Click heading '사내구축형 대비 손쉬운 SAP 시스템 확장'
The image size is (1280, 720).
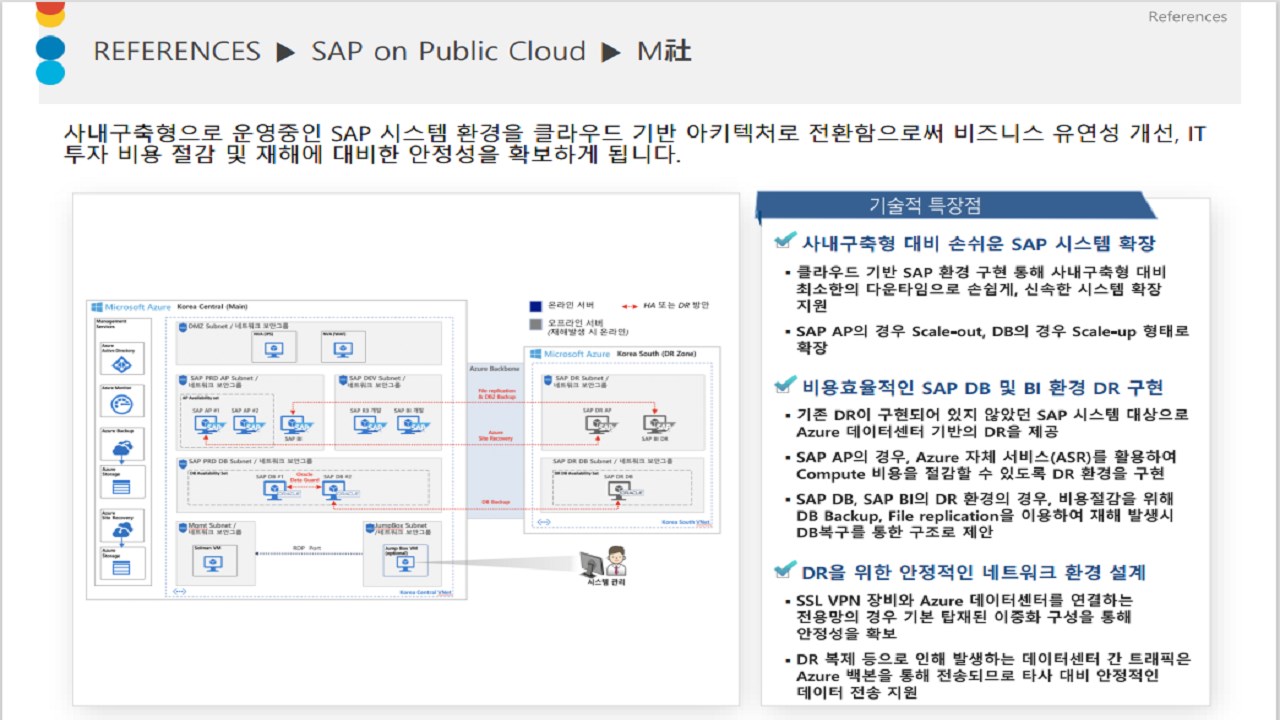[979, 243]
